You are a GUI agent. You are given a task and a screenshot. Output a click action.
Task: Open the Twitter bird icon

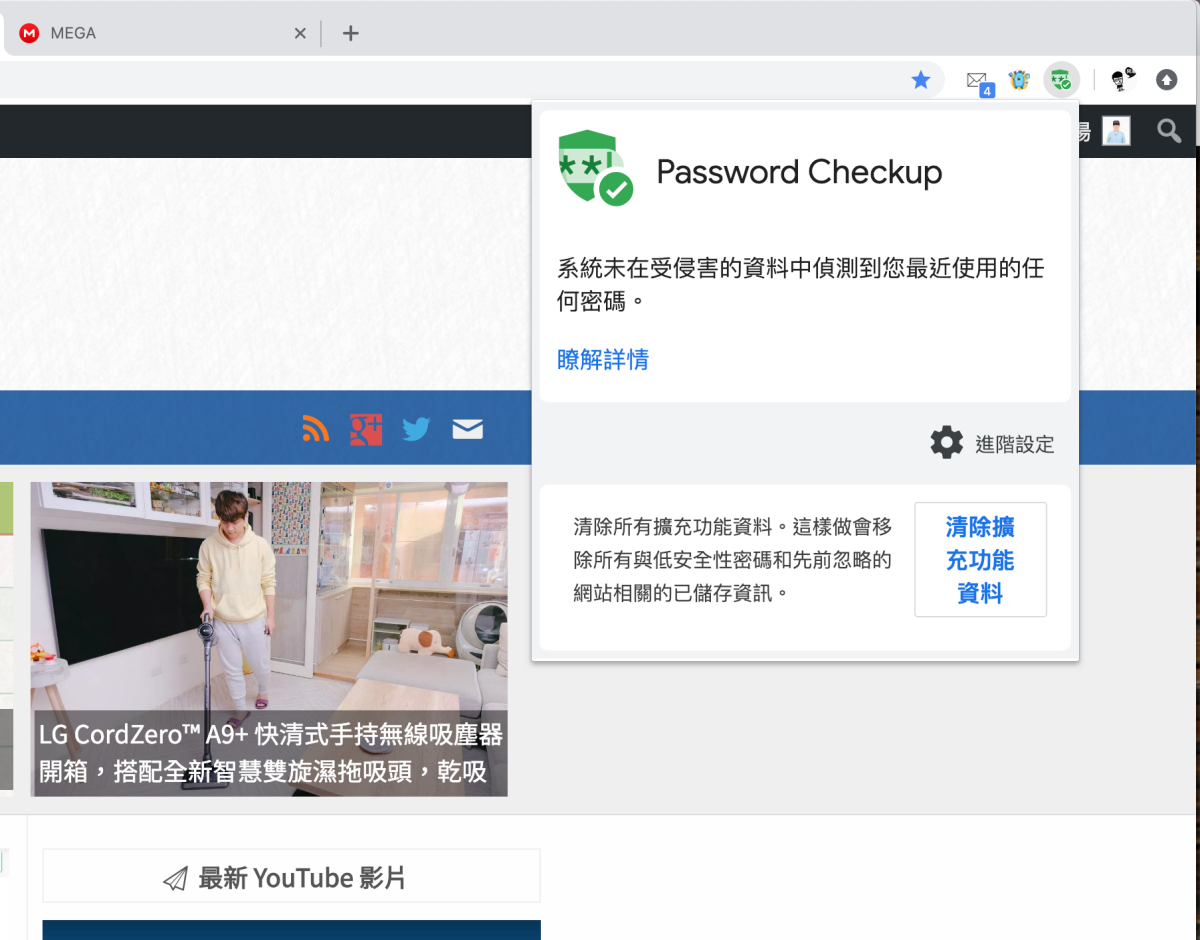(x=416, y=429)
